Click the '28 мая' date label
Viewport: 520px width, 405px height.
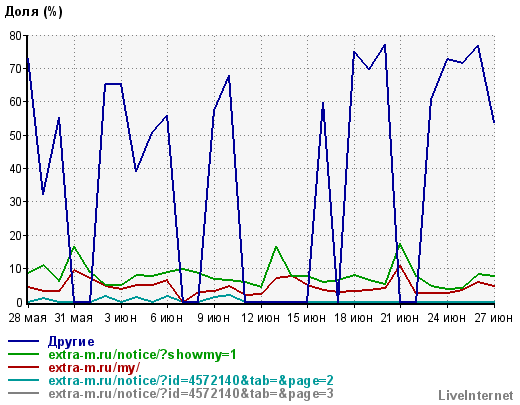pos(27,318)
